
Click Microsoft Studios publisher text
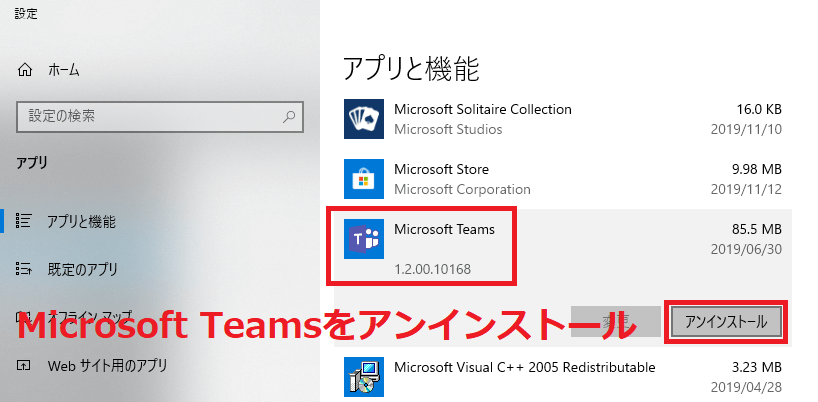point(448,129)
